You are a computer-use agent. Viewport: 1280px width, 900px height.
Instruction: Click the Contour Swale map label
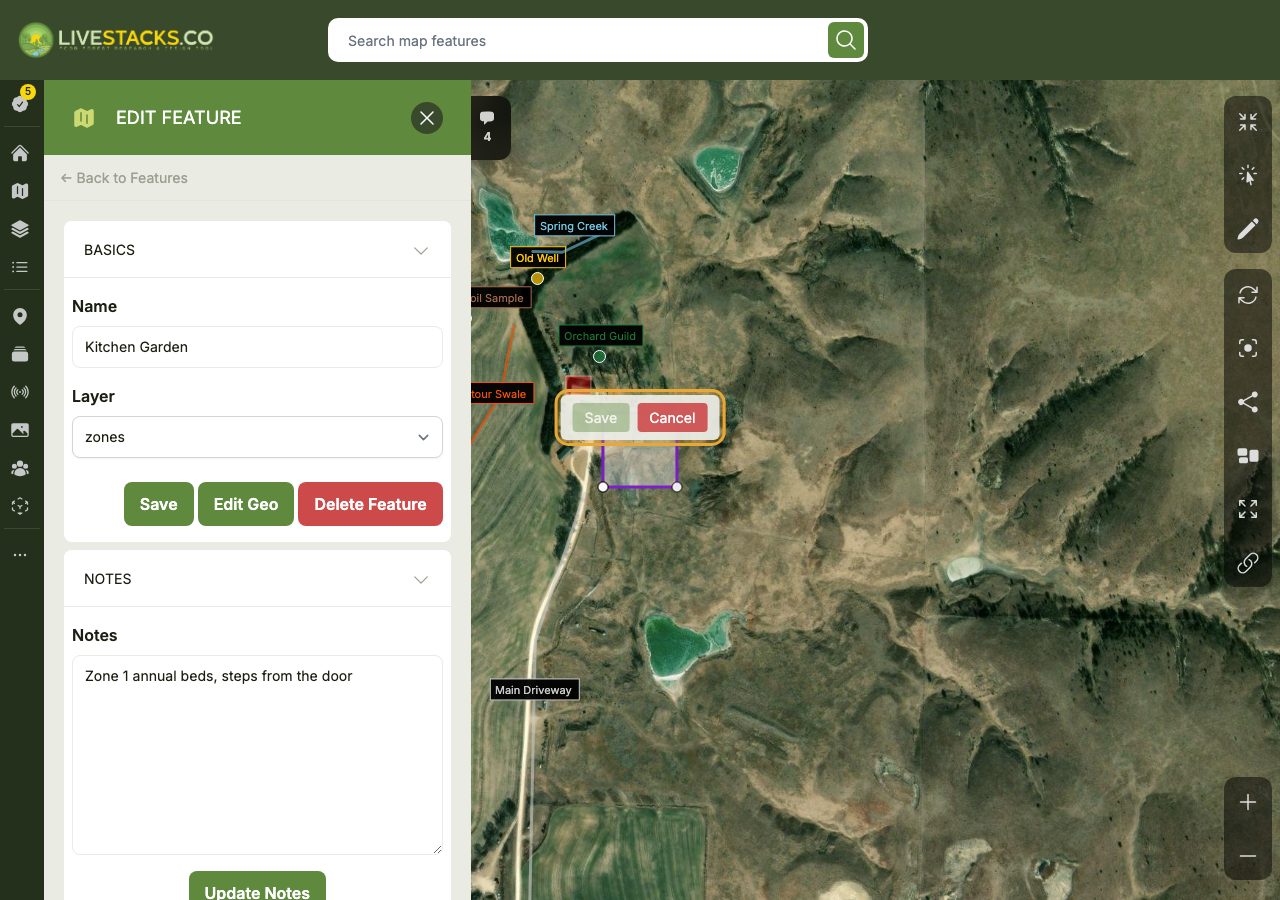[x=502, y=394]
